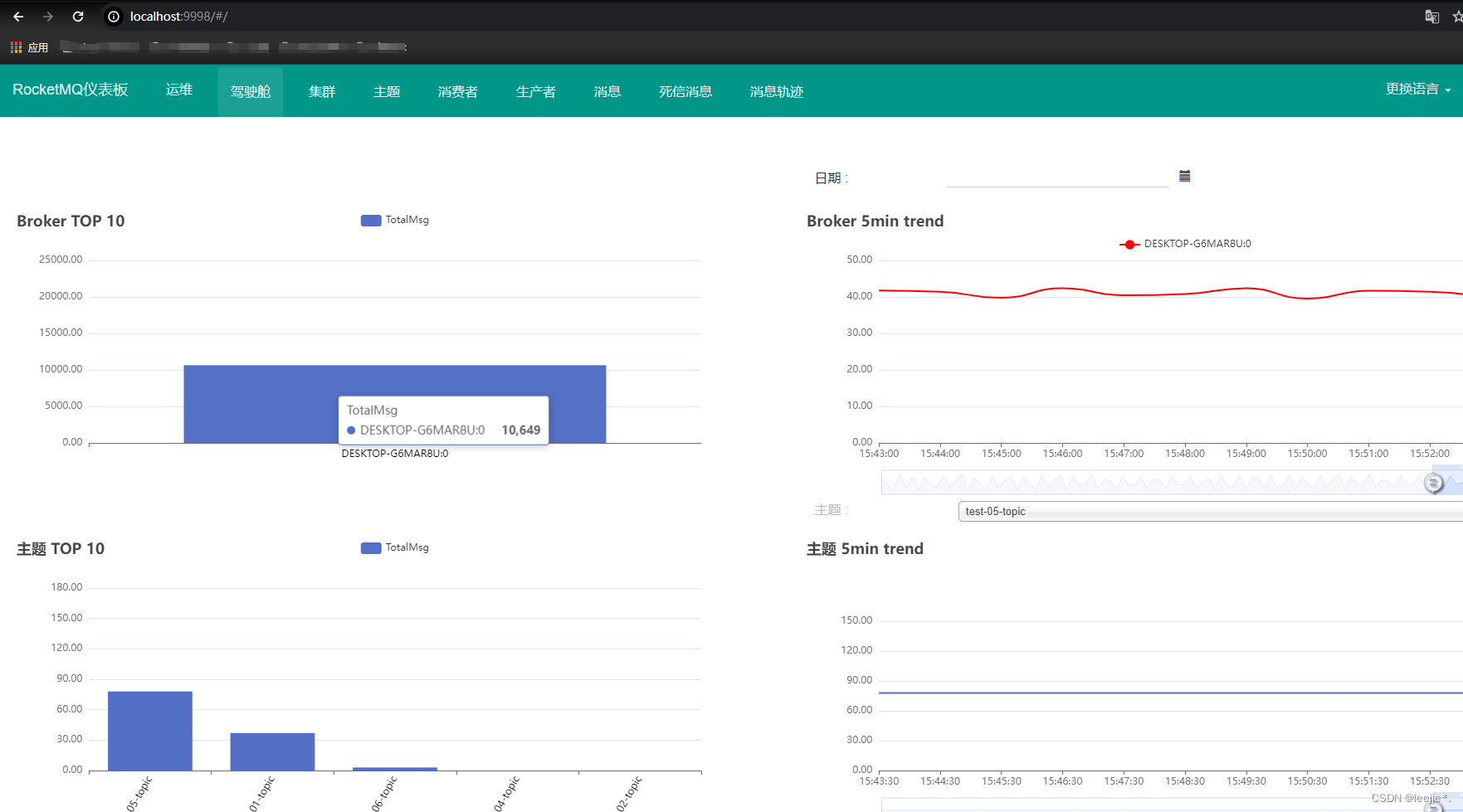Click the translate page icon

[x=1431, y=17]
